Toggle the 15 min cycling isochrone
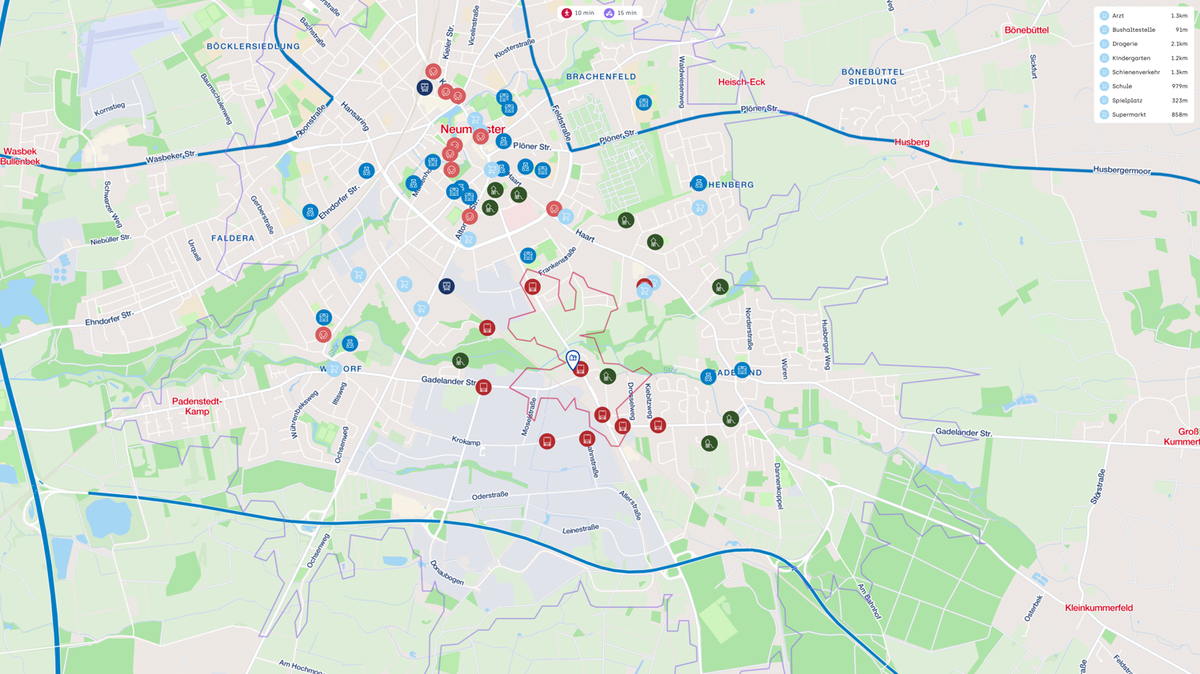Viewport: 1200px width, 674px height. tap(619, 13)
